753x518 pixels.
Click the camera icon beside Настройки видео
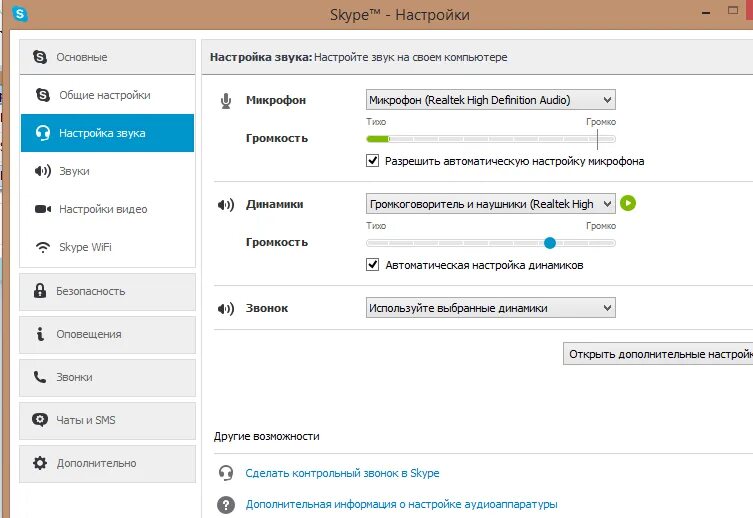point(43,209)
